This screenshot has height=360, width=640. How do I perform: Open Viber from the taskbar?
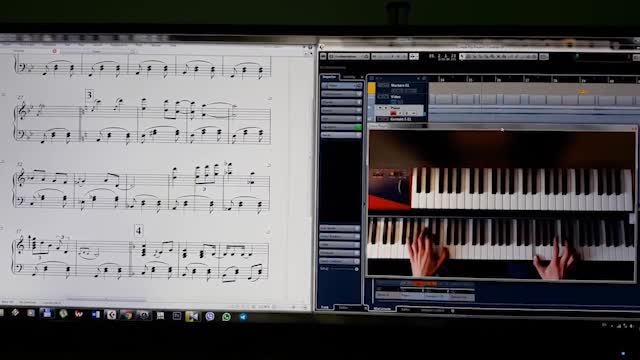click(x=210, y=316)
